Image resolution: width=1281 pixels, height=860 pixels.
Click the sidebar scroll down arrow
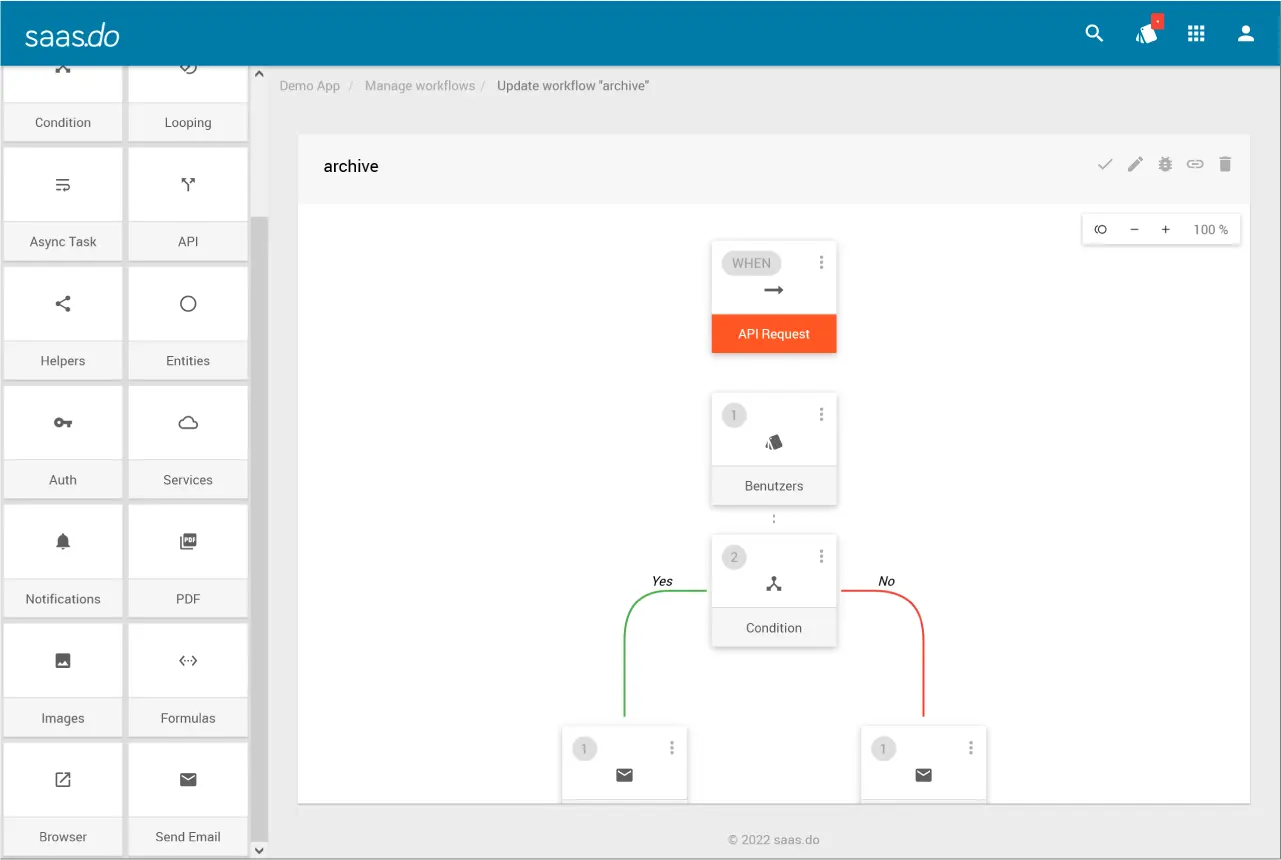[x=259, y=850]
